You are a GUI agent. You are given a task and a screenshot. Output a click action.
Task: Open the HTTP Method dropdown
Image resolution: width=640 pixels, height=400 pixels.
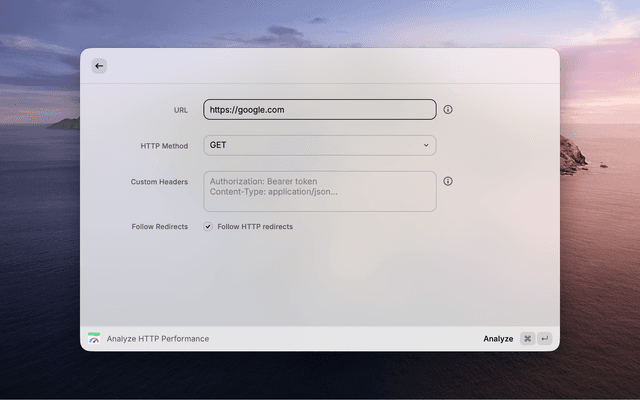point(319,146)
